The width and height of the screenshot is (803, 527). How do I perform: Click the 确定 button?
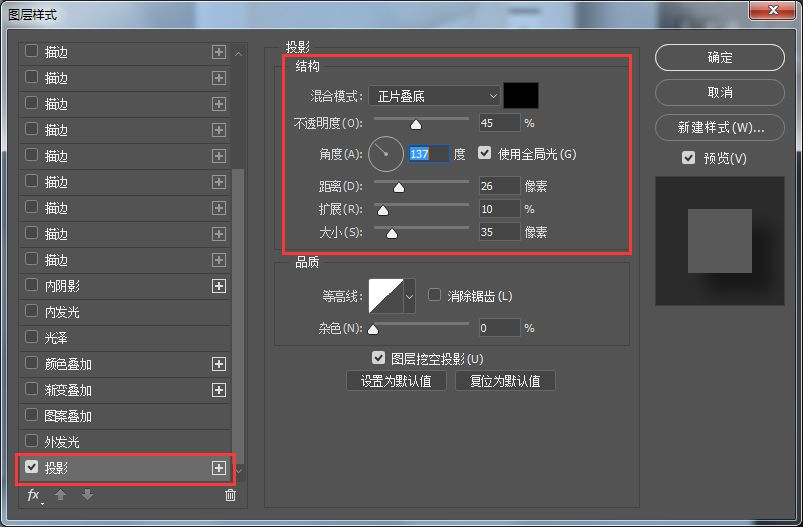pyautogui.click(x=720, y=57)
